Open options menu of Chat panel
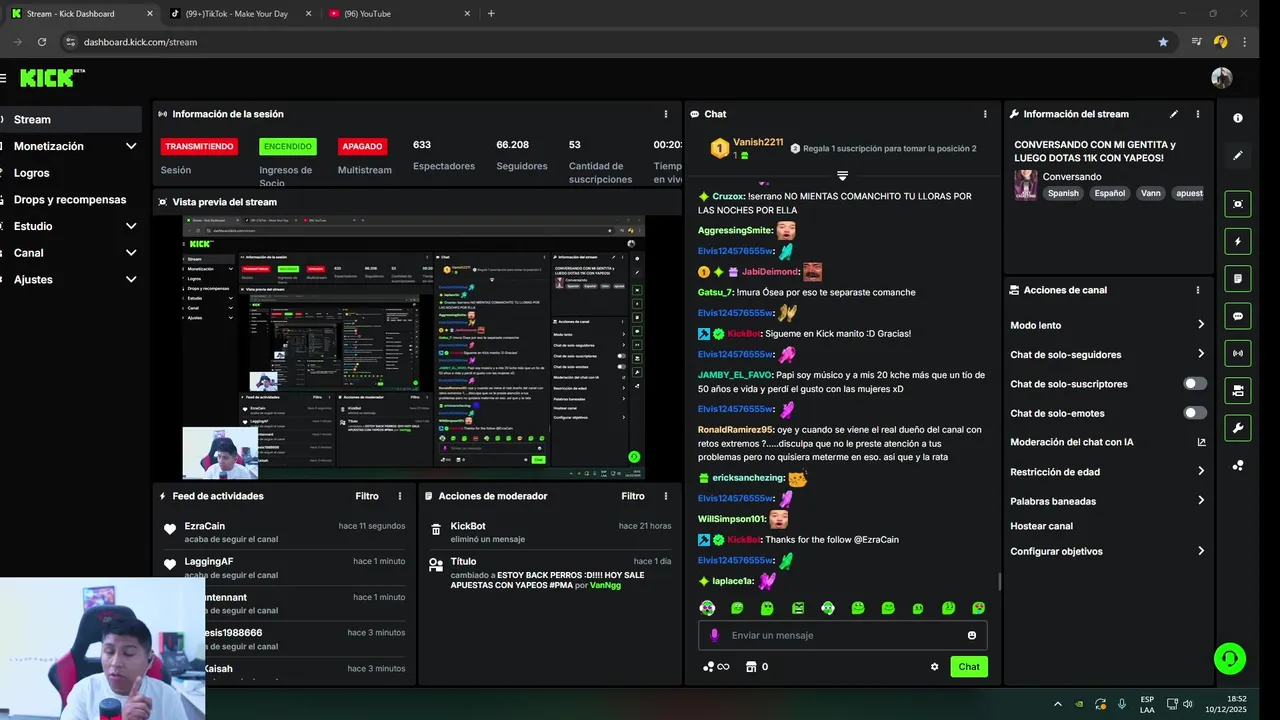The height and width of the screenshot is (720, 1280). [985, 114]
